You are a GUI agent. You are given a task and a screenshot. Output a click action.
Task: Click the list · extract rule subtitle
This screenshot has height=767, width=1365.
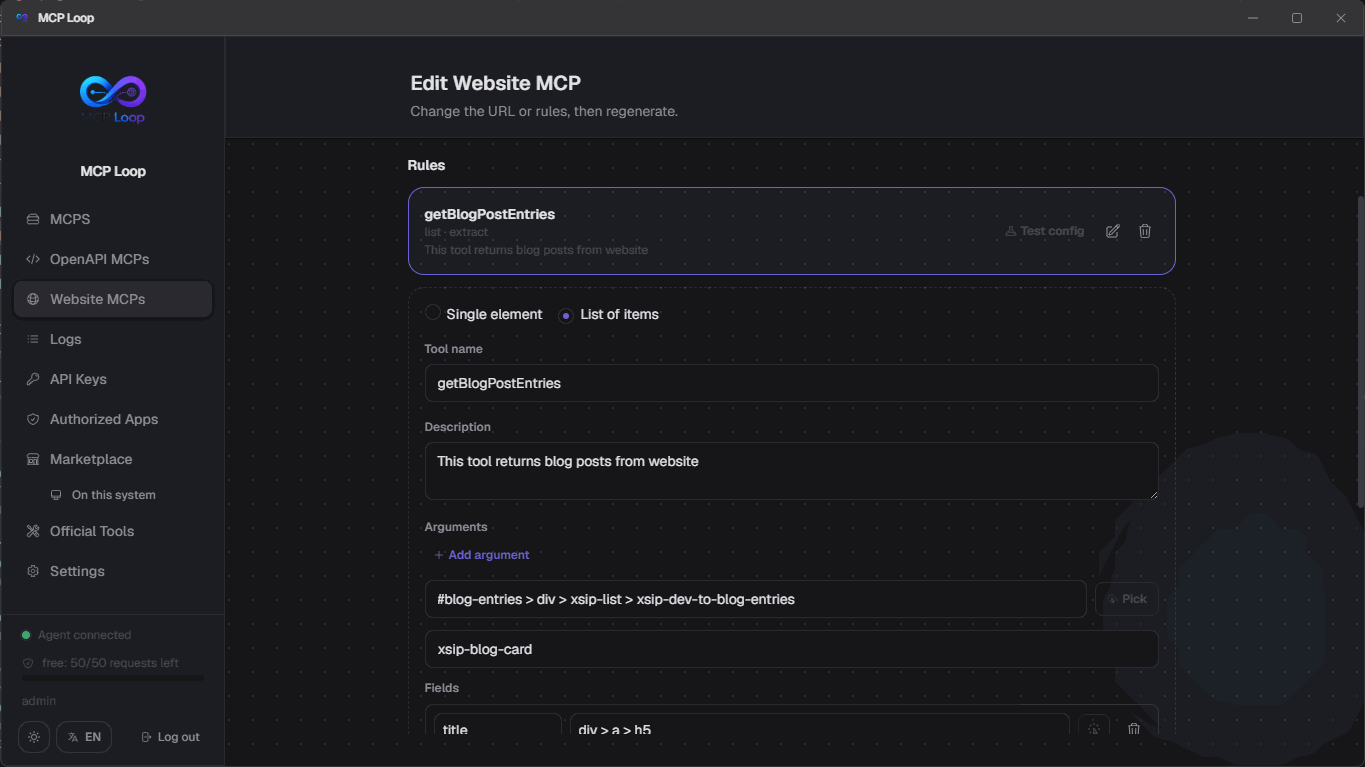pyautogui.click(x=456, y=232)
